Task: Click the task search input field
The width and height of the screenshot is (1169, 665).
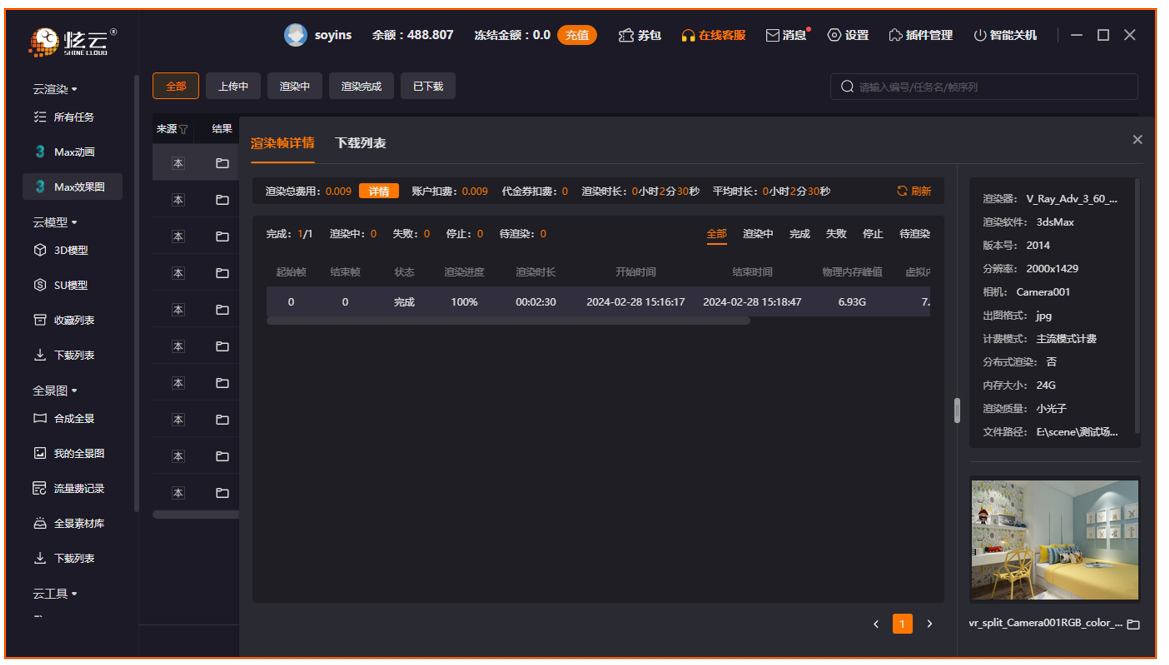Action: 990,87
